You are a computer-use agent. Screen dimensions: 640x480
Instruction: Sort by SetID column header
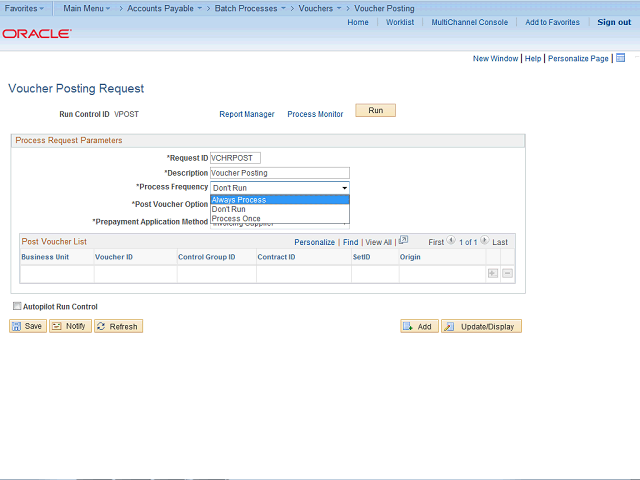pyautogui.click(x=361, y=257)
